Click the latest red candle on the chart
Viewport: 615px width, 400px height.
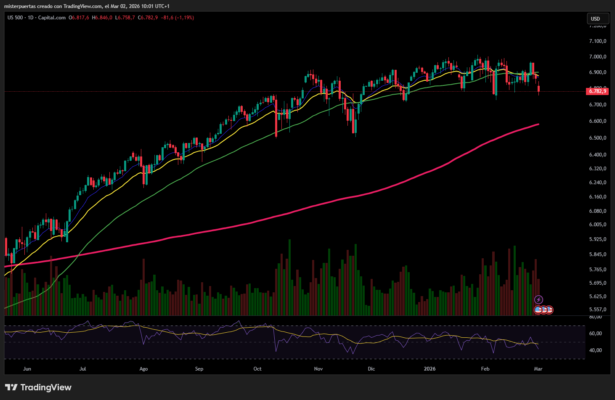click(x=540, y=90)
